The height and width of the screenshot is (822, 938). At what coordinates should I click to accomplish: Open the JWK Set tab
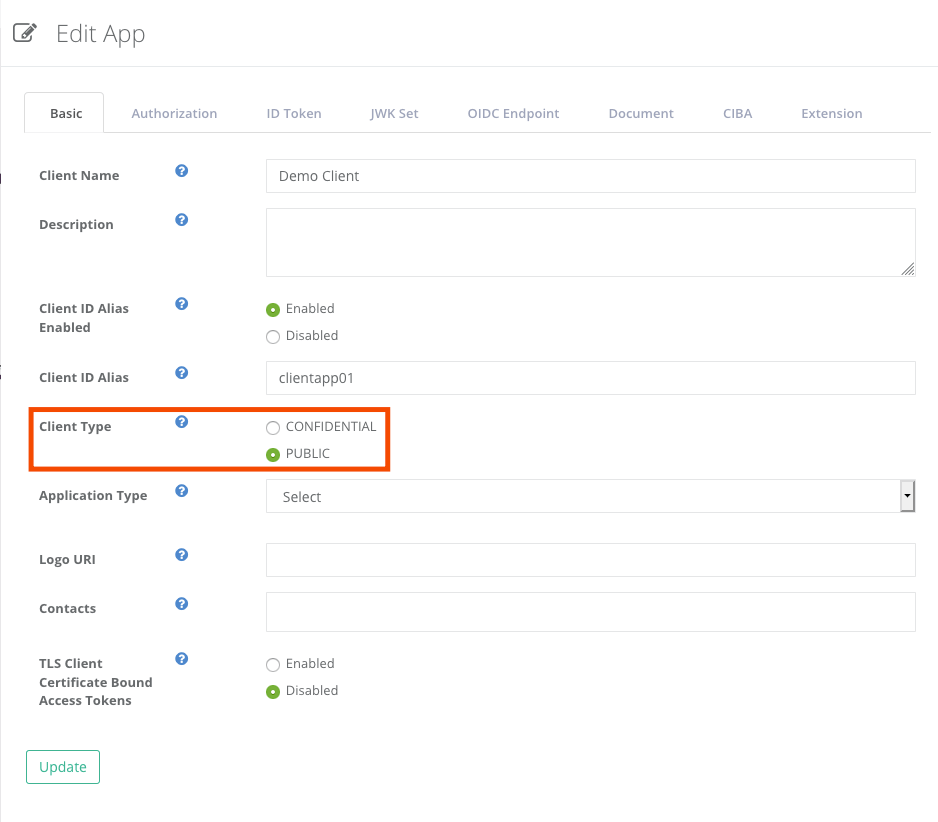click(x=394, y=113)
